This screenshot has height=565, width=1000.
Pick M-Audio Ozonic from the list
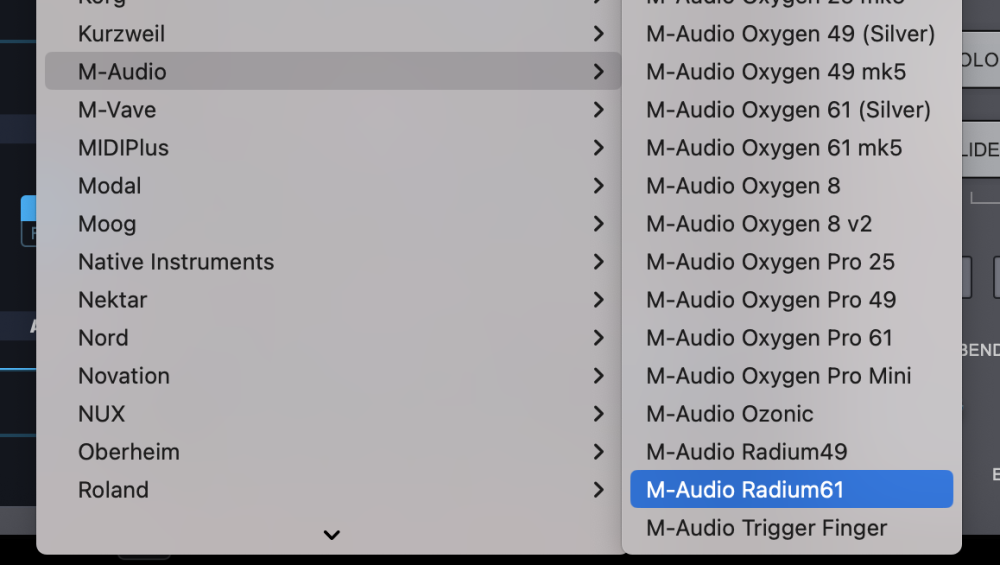tap(729, 414)
